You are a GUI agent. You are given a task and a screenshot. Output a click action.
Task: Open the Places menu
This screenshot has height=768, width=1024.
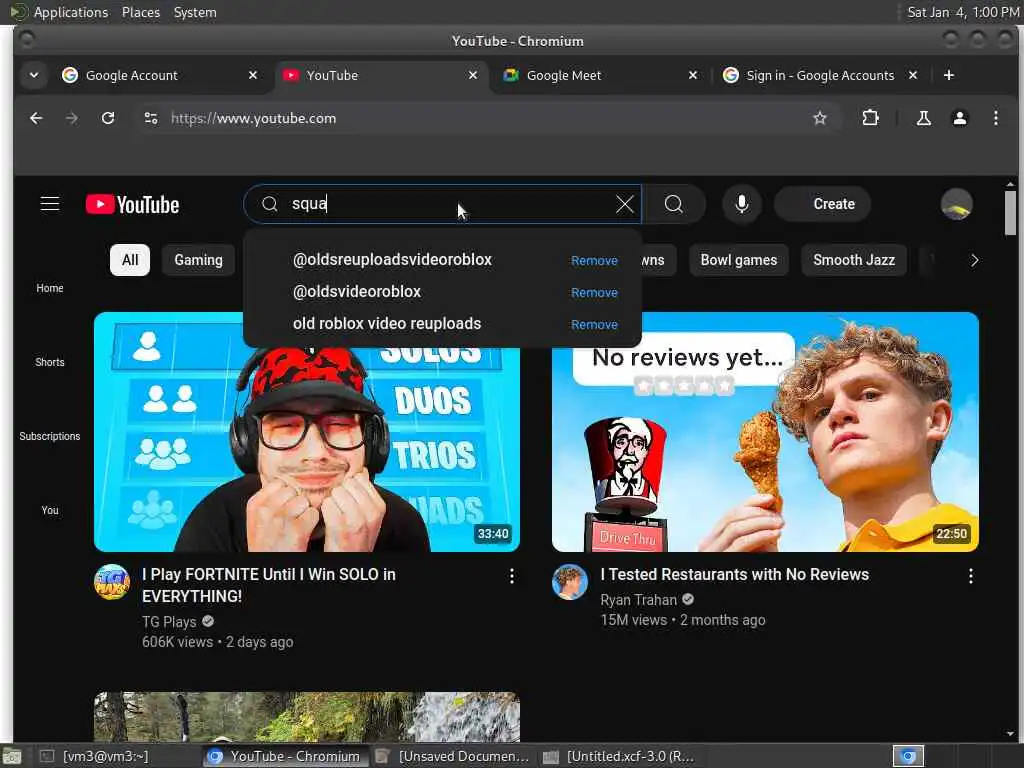[x=140, y=12]
